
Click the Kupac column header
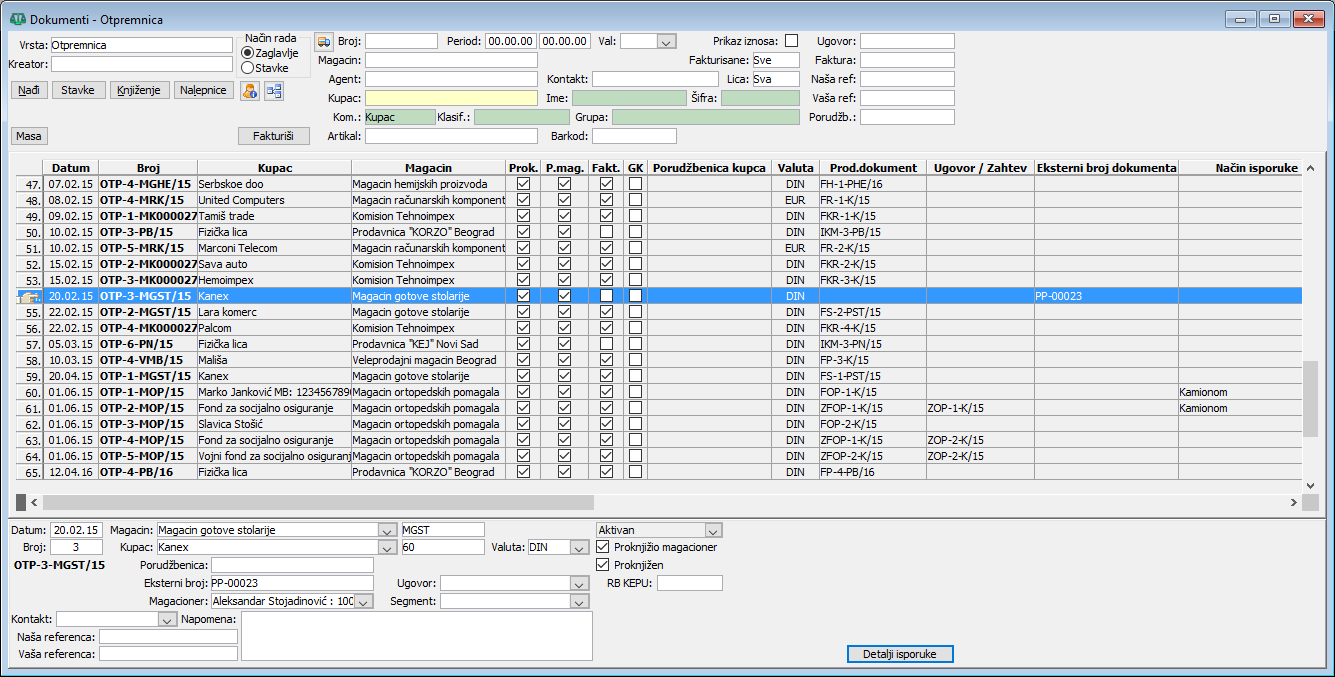(274, 168)
